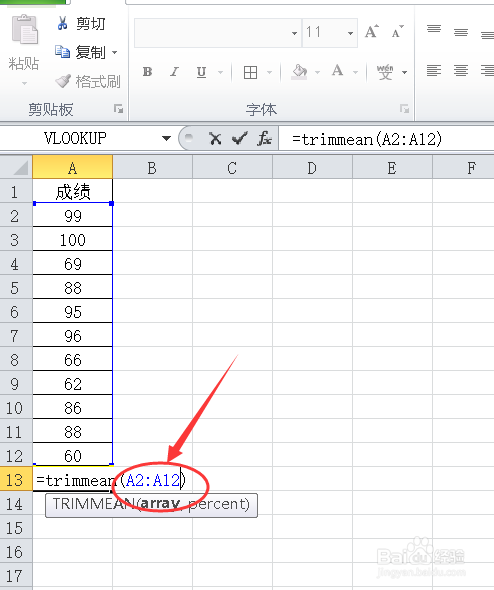Click the Copy (复制) button
494x590 pixels.
tap(81, 52)
